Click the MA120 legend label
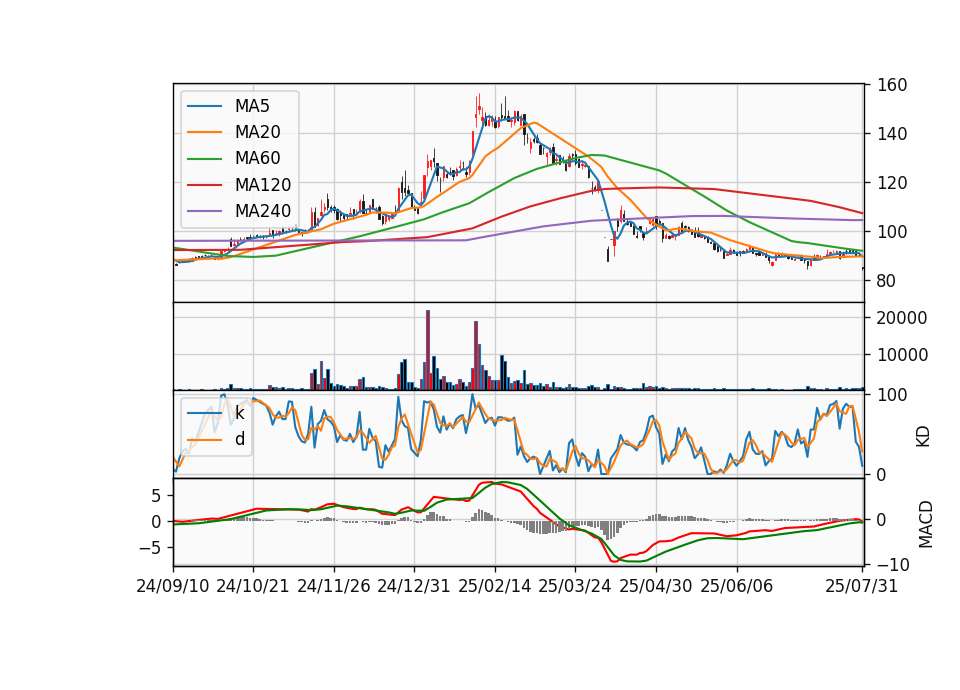This screenshot has height=690, width=960. click(263, 185)
